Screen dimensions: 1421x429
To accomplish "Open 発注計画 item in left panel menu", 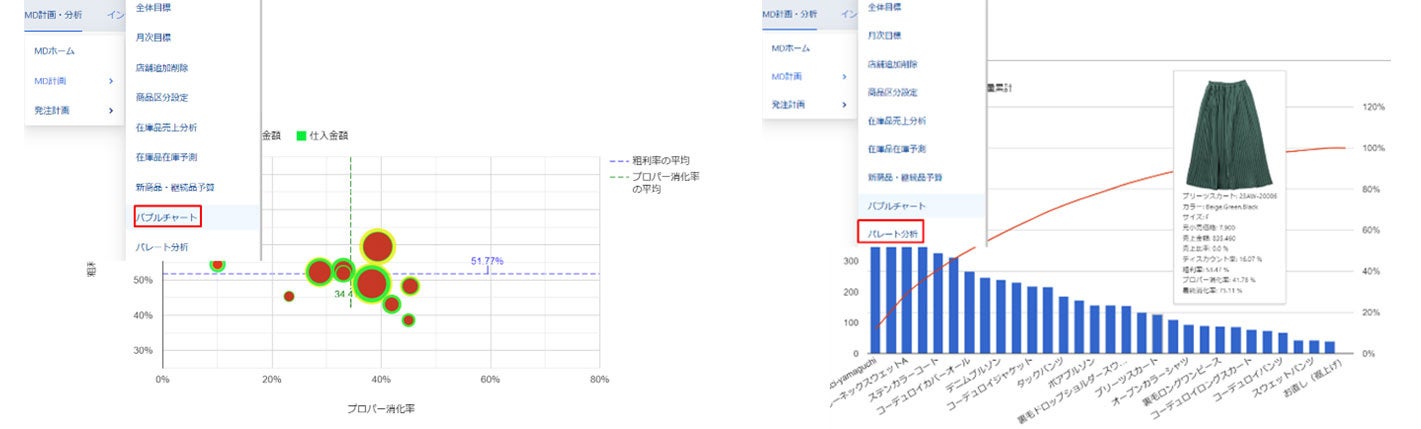I will coord(53,110).
